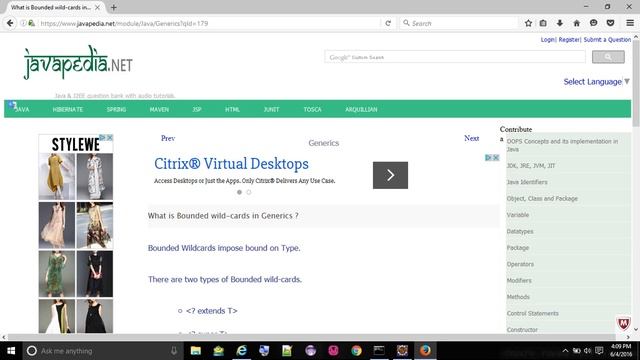Image resolution: width=640 pixels, height=360 pixels.
Task: Open the Modifiers sidebar link
Action: point(519,280)
